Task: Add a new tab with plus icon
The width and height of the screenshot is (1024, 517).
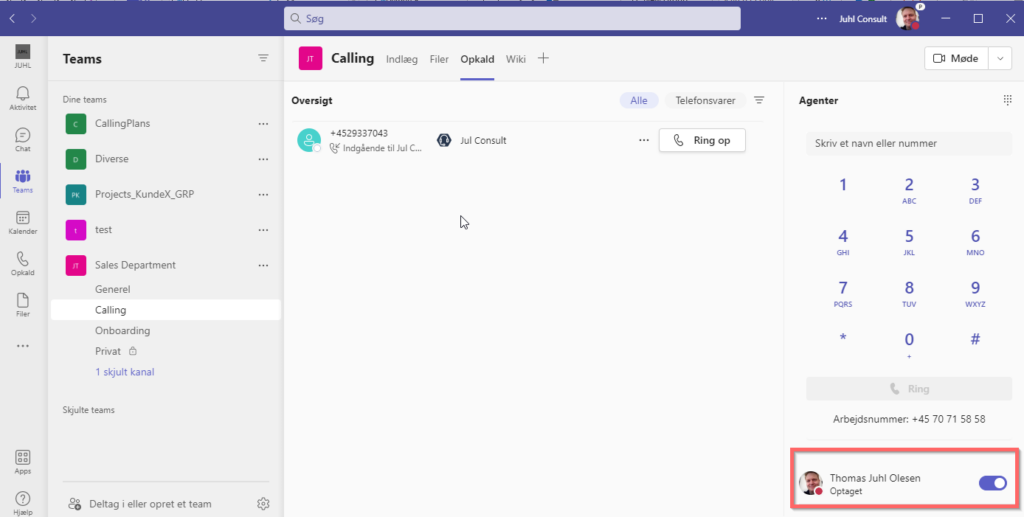Action: (543, 59)
